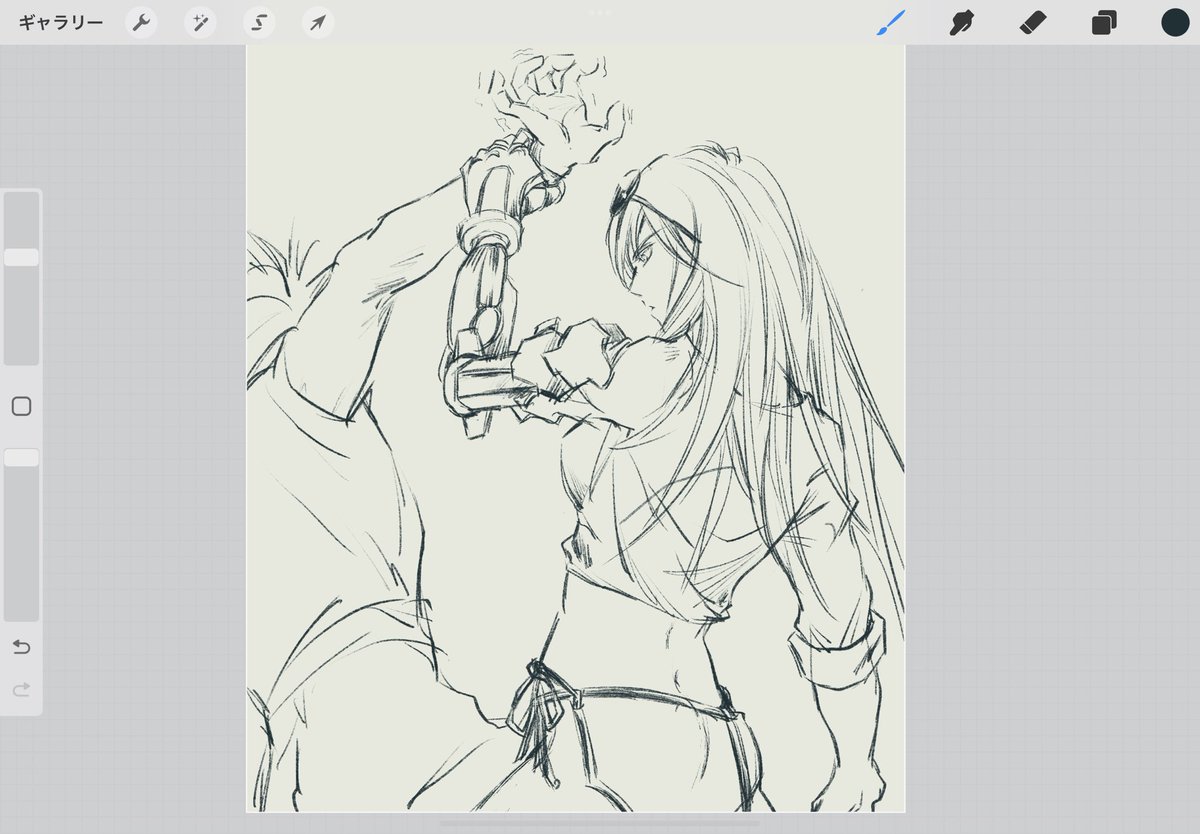
Task: Open the Actions wrench menu
Action: (141, 23)
